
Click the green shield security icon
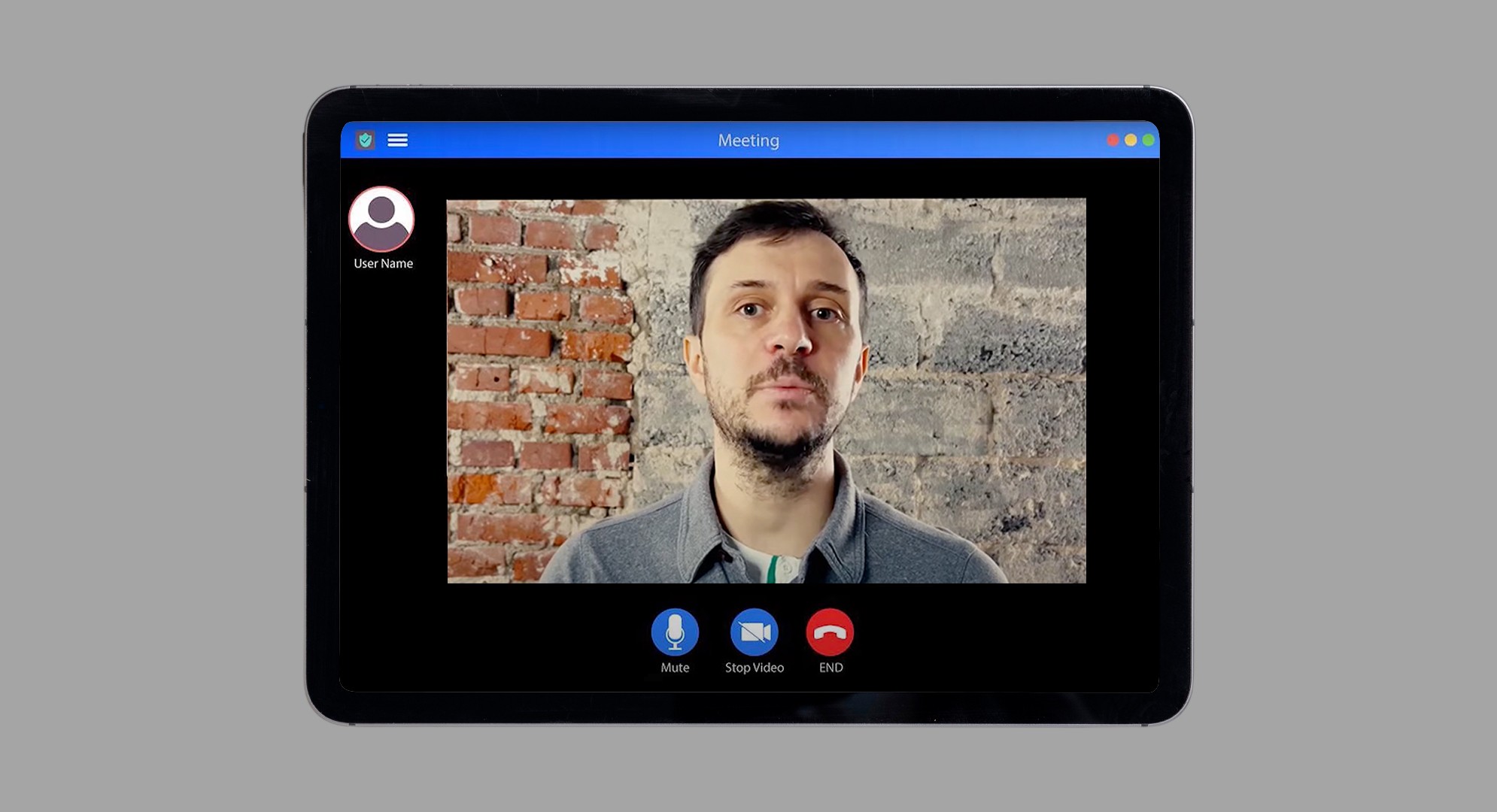pyautogui.click(x=365, y=140)
